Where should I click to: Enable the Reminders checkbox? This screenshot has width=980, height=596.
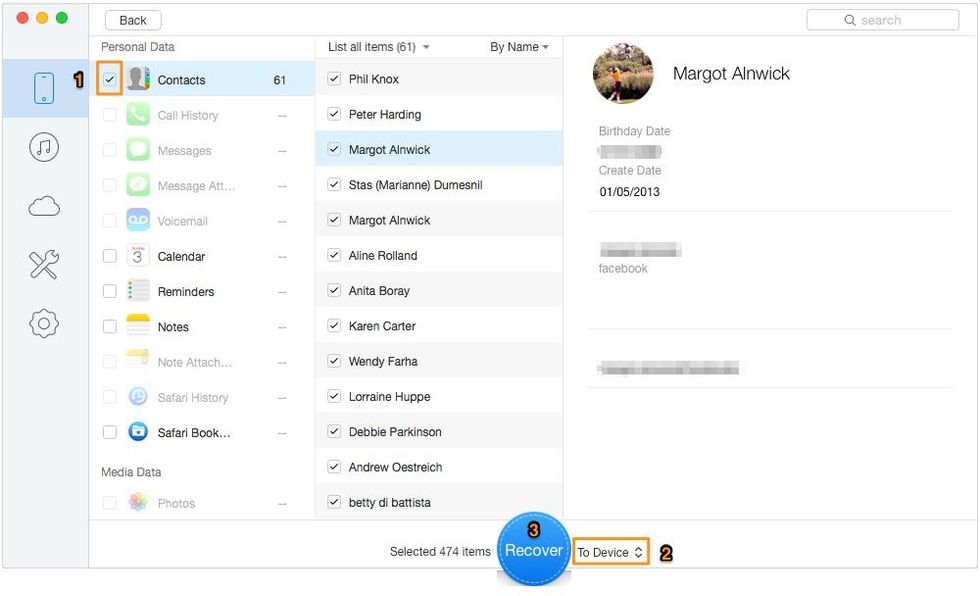(x=110, y=291)
